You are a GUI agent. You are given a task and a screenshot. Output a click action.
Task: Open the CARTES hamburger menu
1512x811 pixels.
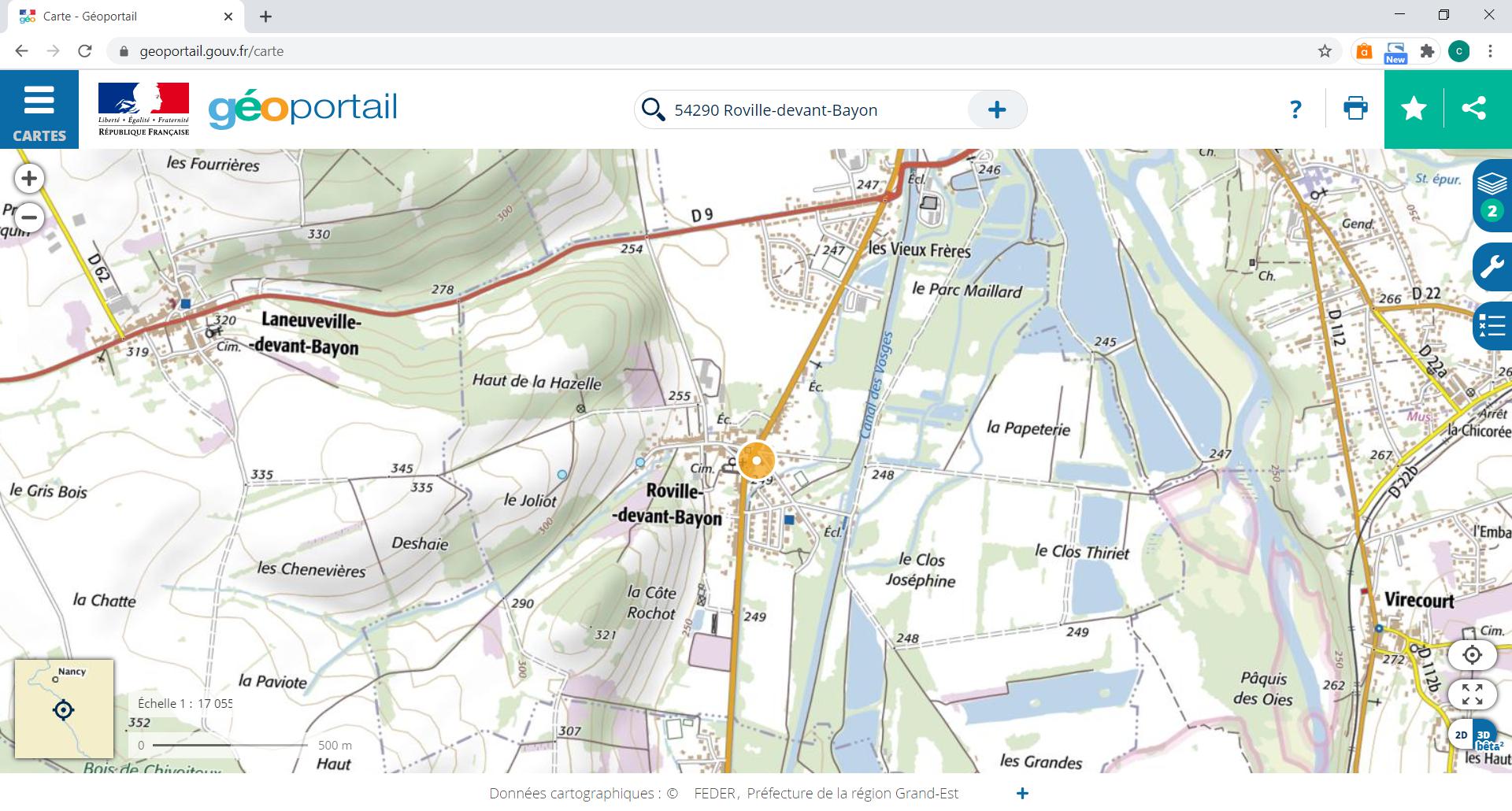(39, 109)
